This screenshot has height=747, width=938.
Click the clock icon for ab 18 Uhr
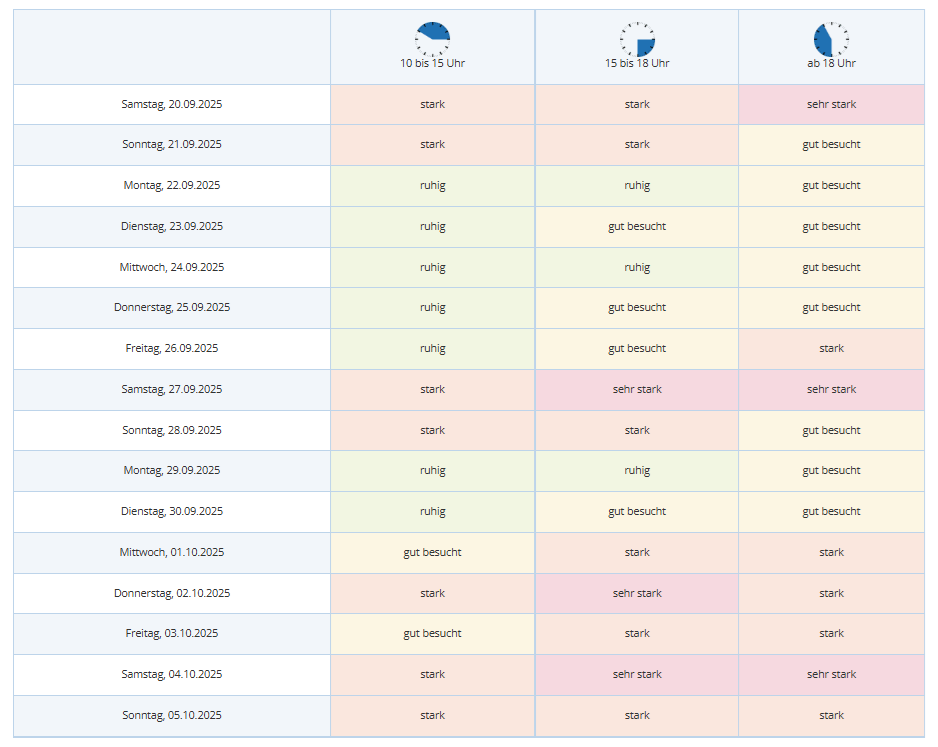831,39
